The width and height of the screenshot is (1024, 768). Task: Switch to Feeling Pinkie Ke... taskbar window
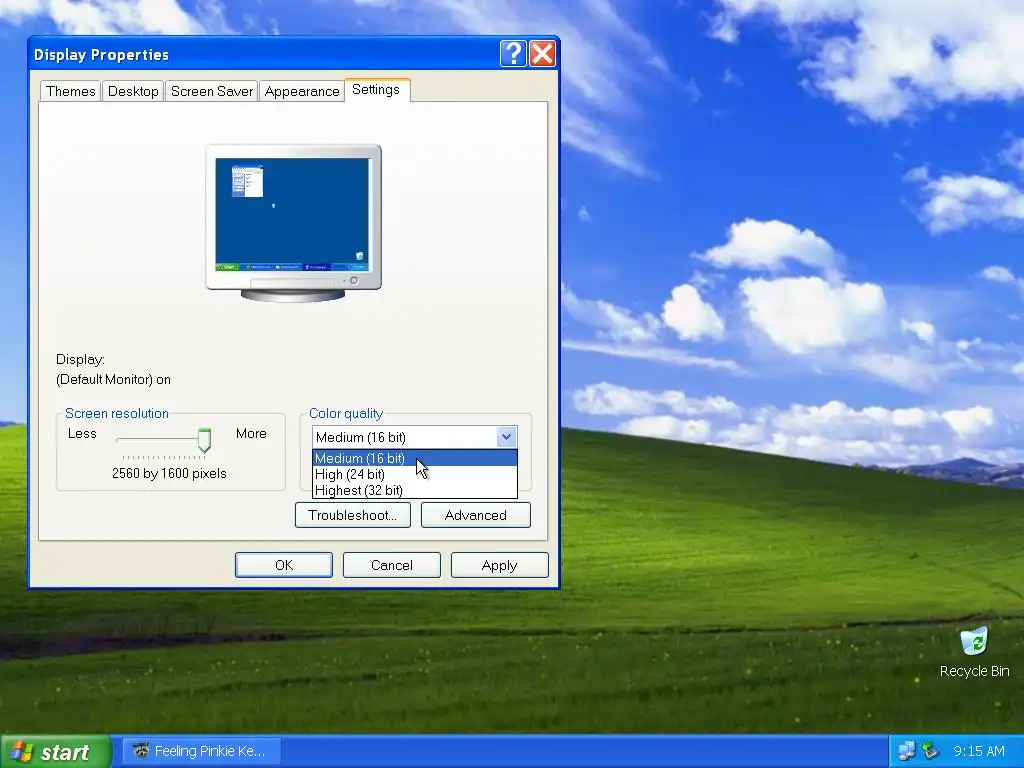point(202,752)
